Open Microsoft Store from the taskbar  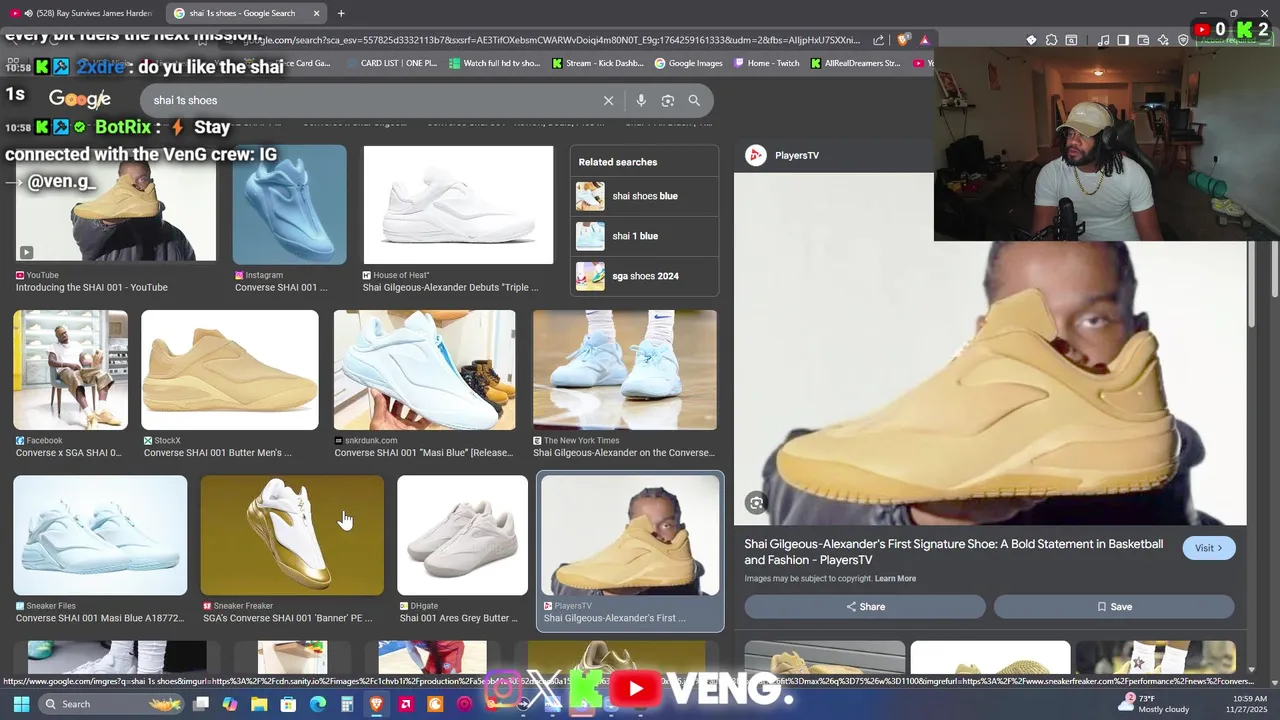pyautogui.click(x=288, y=704)
